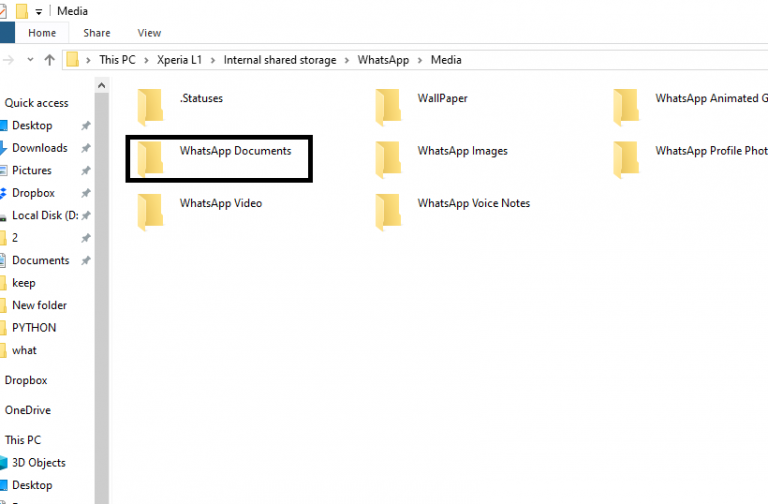Expand chevron after This PC in address bar
The image size is (768, 504).
146,60
